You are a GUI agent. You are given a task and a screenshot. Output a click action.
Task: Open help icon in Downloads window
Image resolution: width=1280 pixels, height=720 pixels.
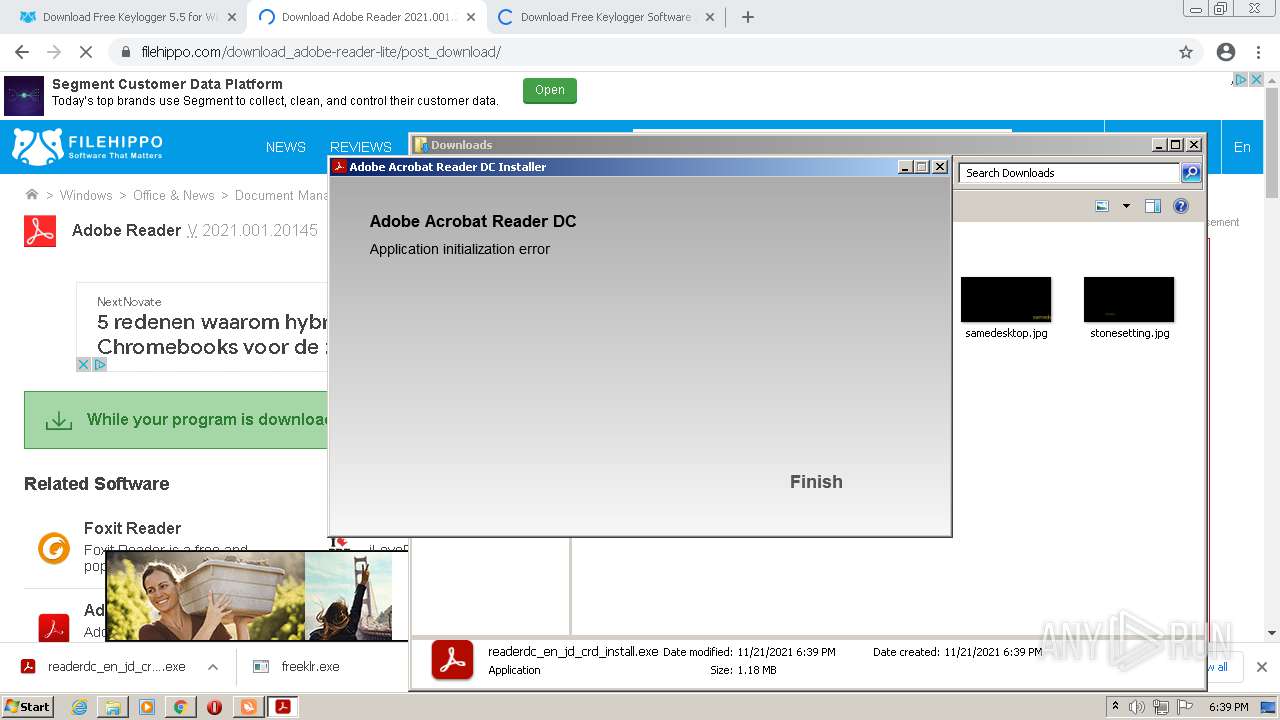[1181, 206]
